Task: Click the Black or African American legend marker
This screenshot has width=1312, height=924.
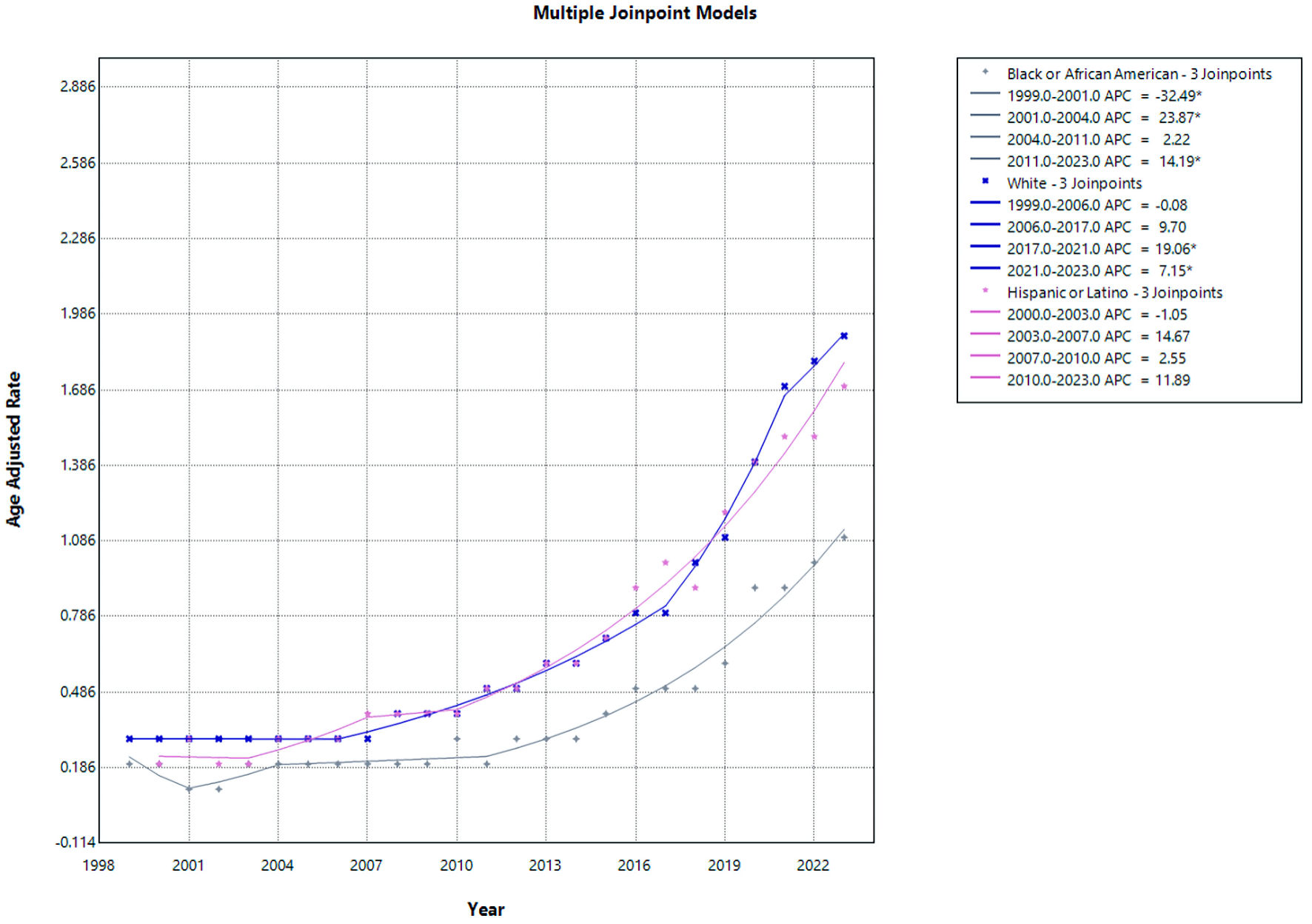Action: tap(985, 73)
